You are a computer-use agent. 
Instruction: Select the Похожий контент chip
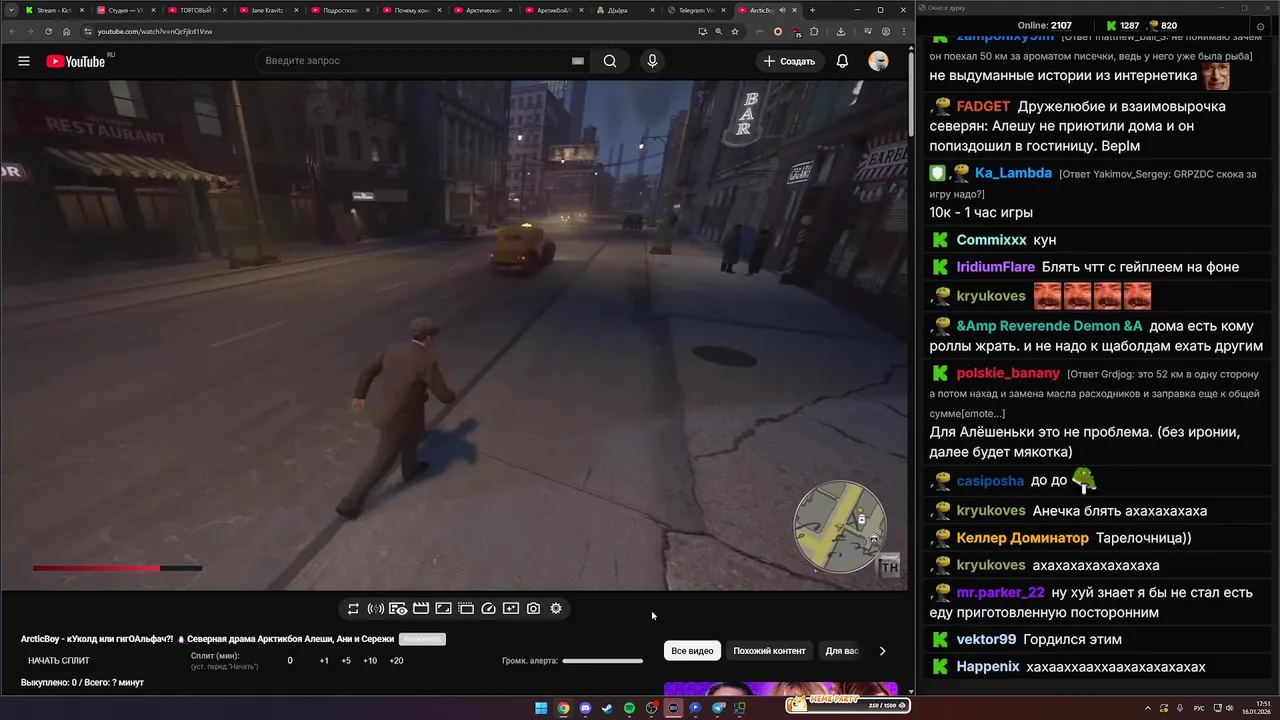tap(769, 651)
